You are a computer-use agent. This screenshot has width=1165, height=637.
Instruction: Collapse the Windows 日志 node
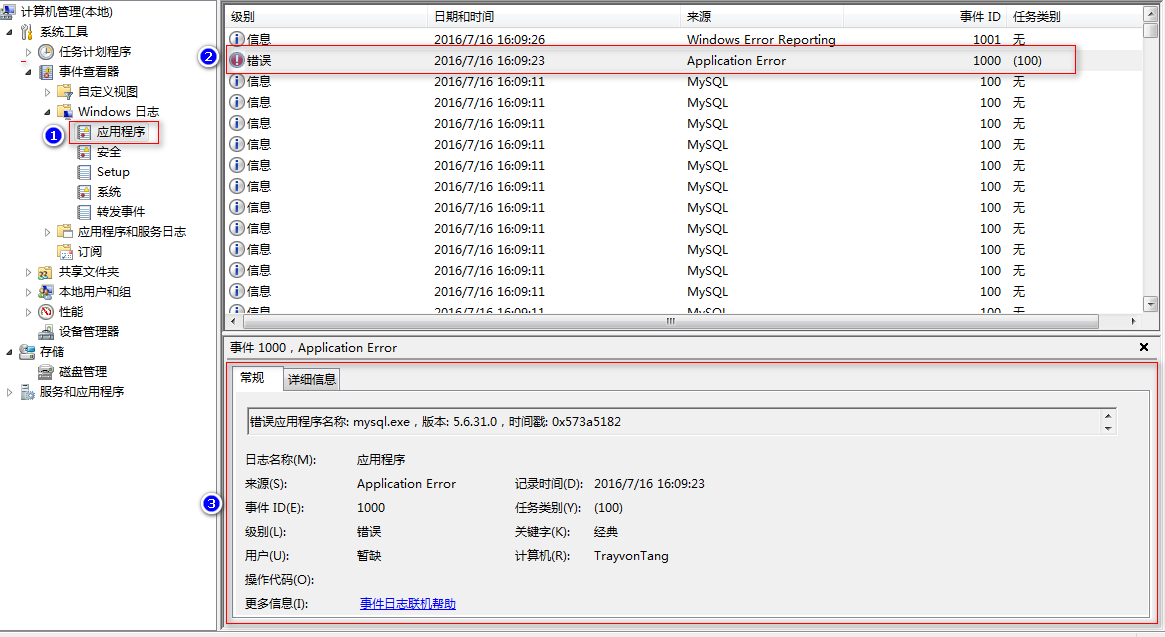pyautogui.click(x=48, y=112)
